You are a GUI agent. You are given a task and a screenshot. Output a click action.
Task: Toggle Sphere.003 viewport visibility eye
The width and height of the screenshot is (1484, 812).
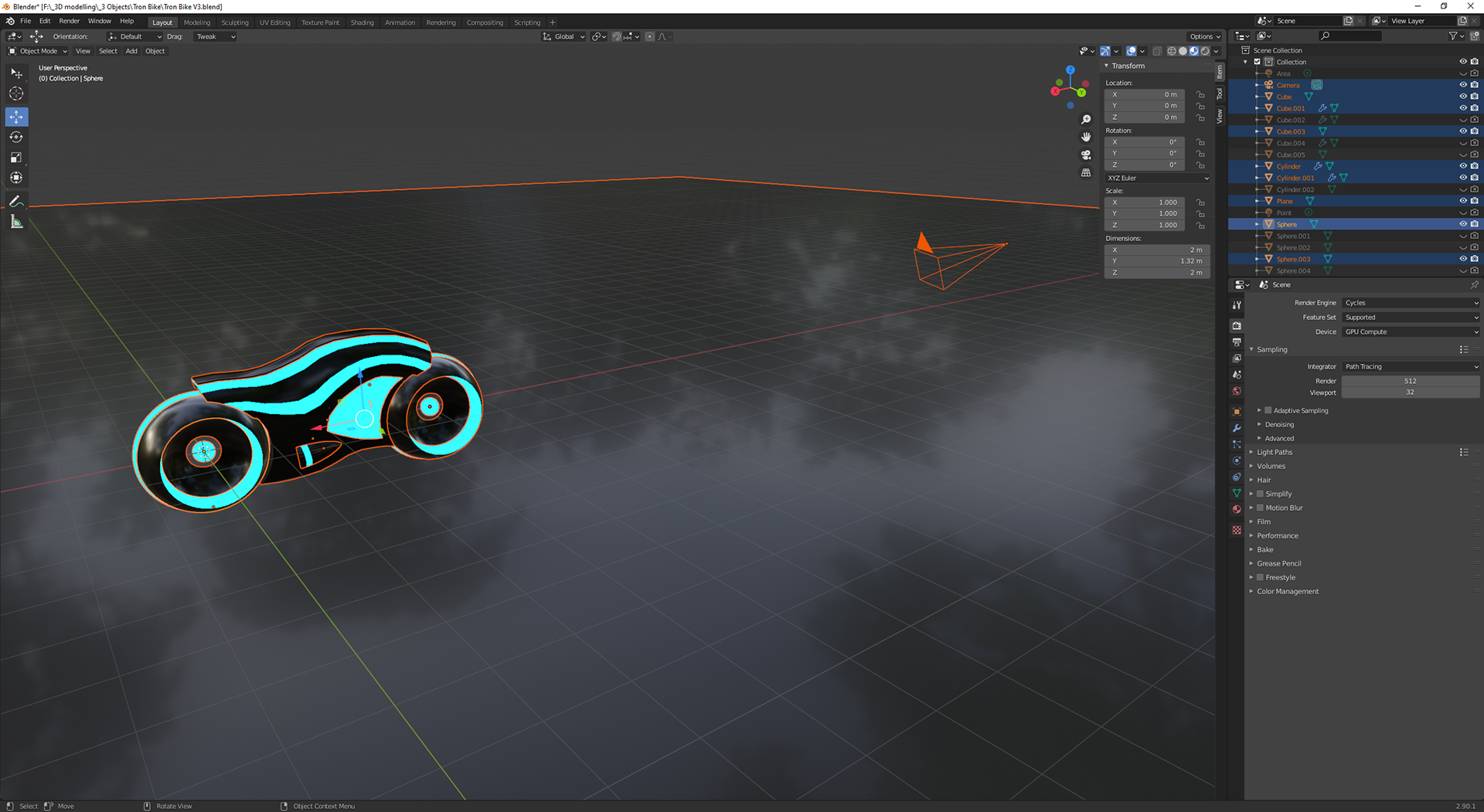[1462, 259]
